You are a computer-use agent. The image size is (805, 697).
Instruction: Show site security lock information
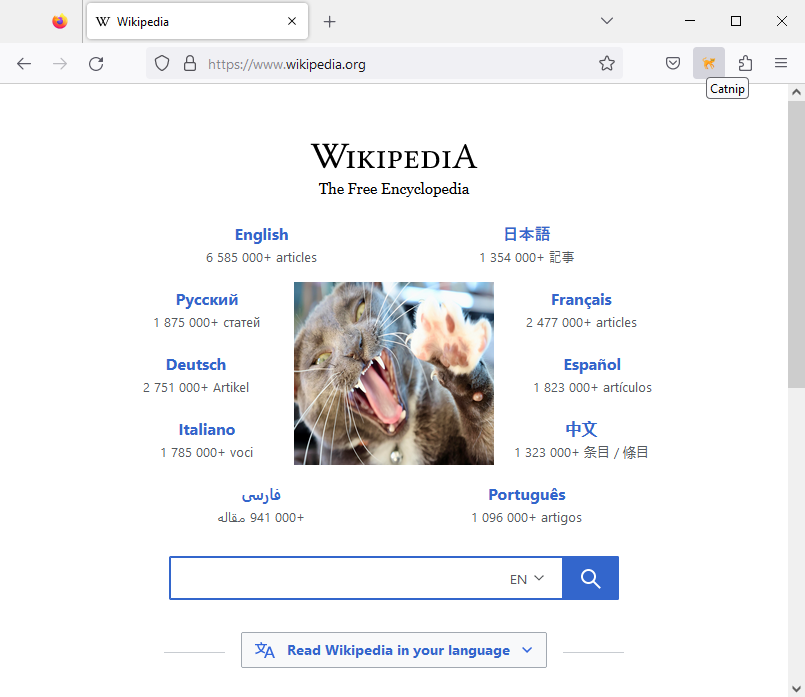(x=190, y=63)
